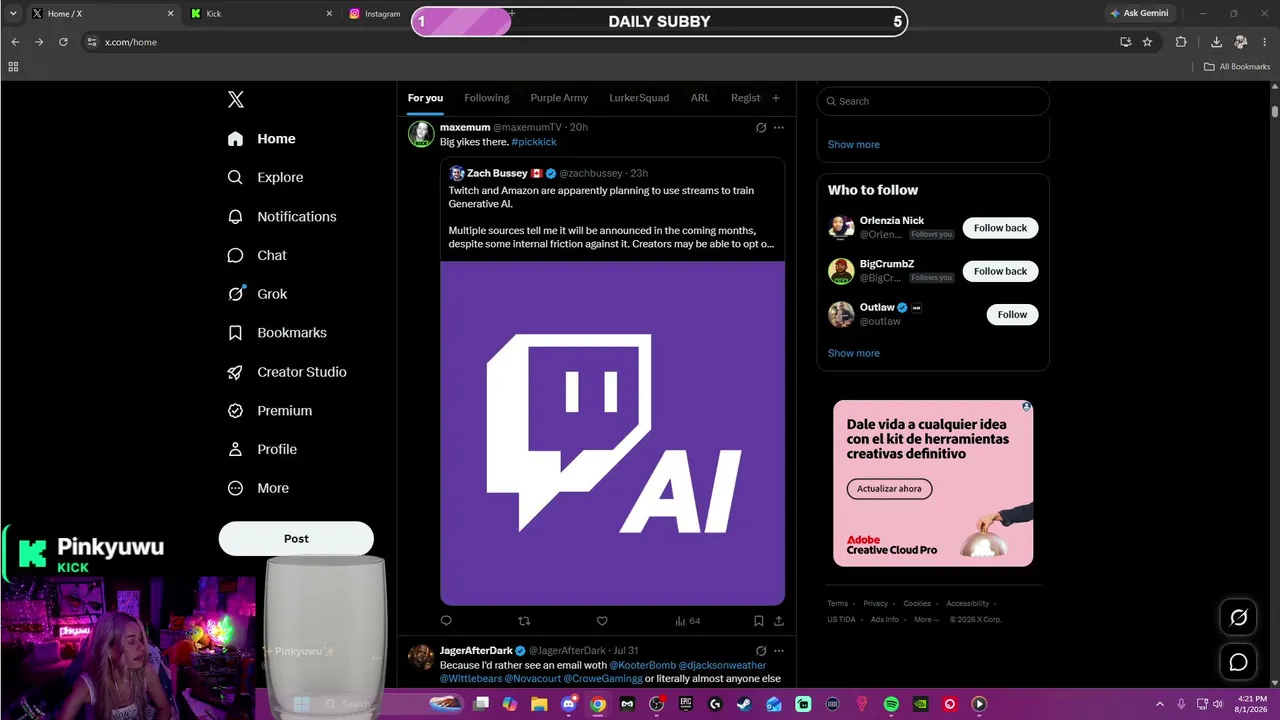1280x720 pixels.
Task: Click the Grok icon on maxemum's post
Action: (x=761, y=128)
